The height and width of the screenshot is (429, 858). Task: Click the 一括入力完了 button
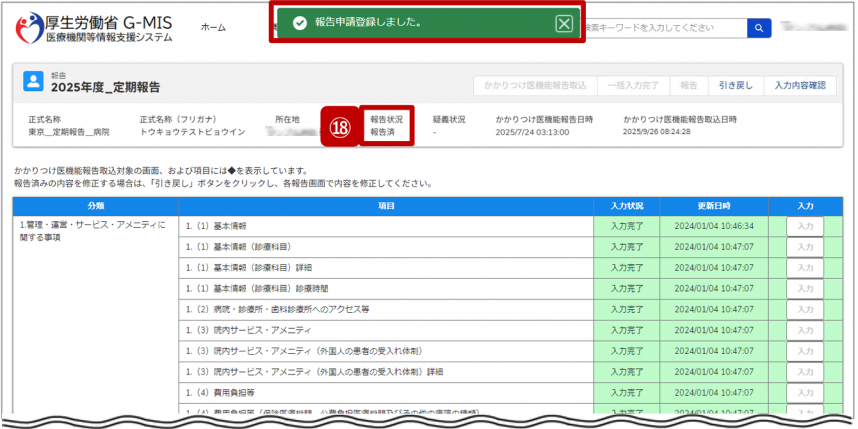[x=632, y=86]
